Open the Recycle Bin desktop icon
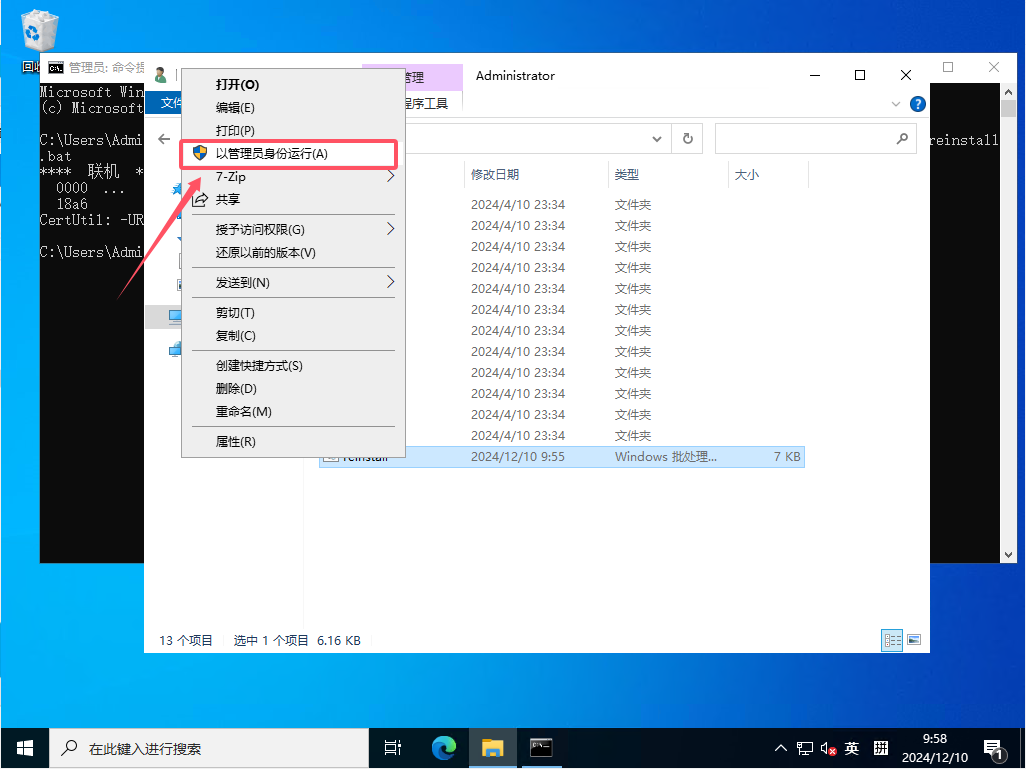The height and width of the screenshot is (769, 1026). click(x=40, y=39)
